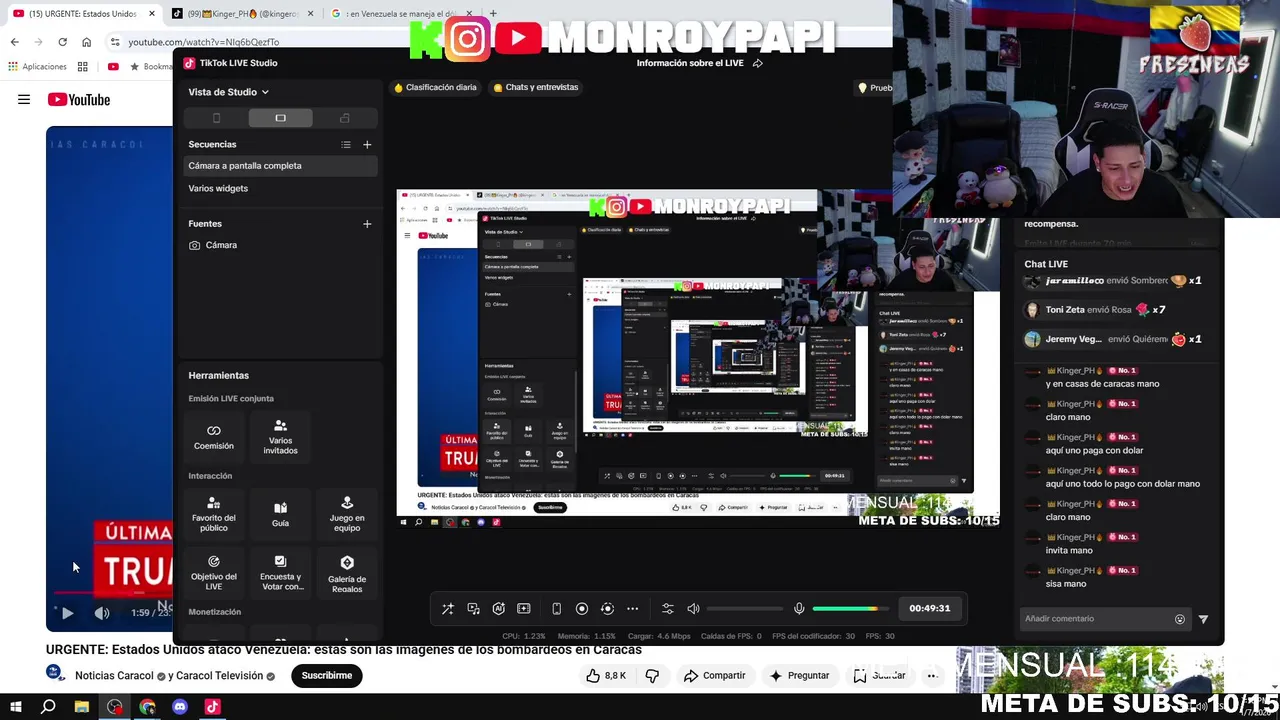Open Windows taskbar search
This screenshot has width=1280, height=720.
pyautogui.click(x=48, y=707)
